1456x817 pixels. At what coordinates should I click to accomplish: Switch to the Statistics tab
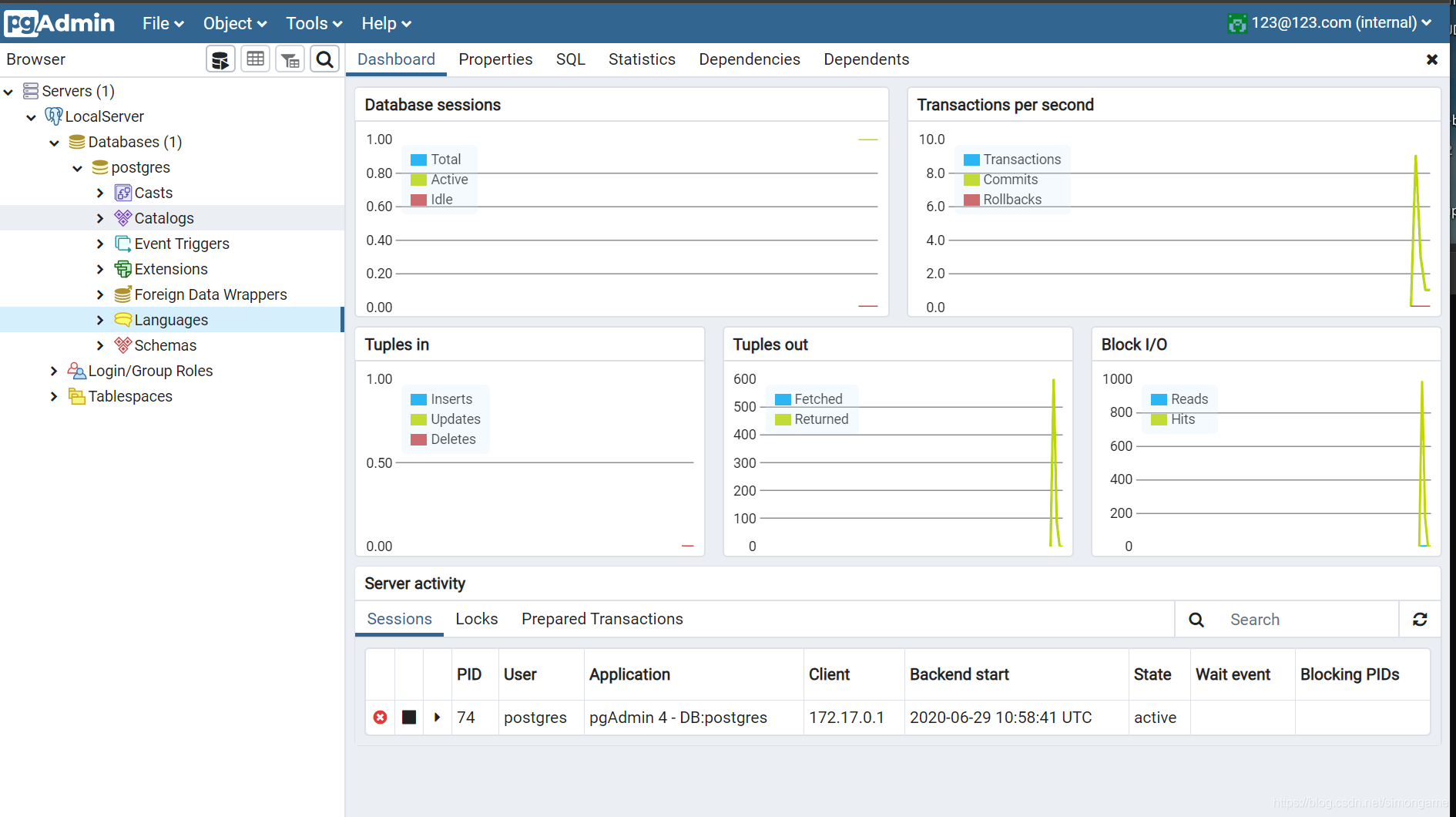pos(642,59)
